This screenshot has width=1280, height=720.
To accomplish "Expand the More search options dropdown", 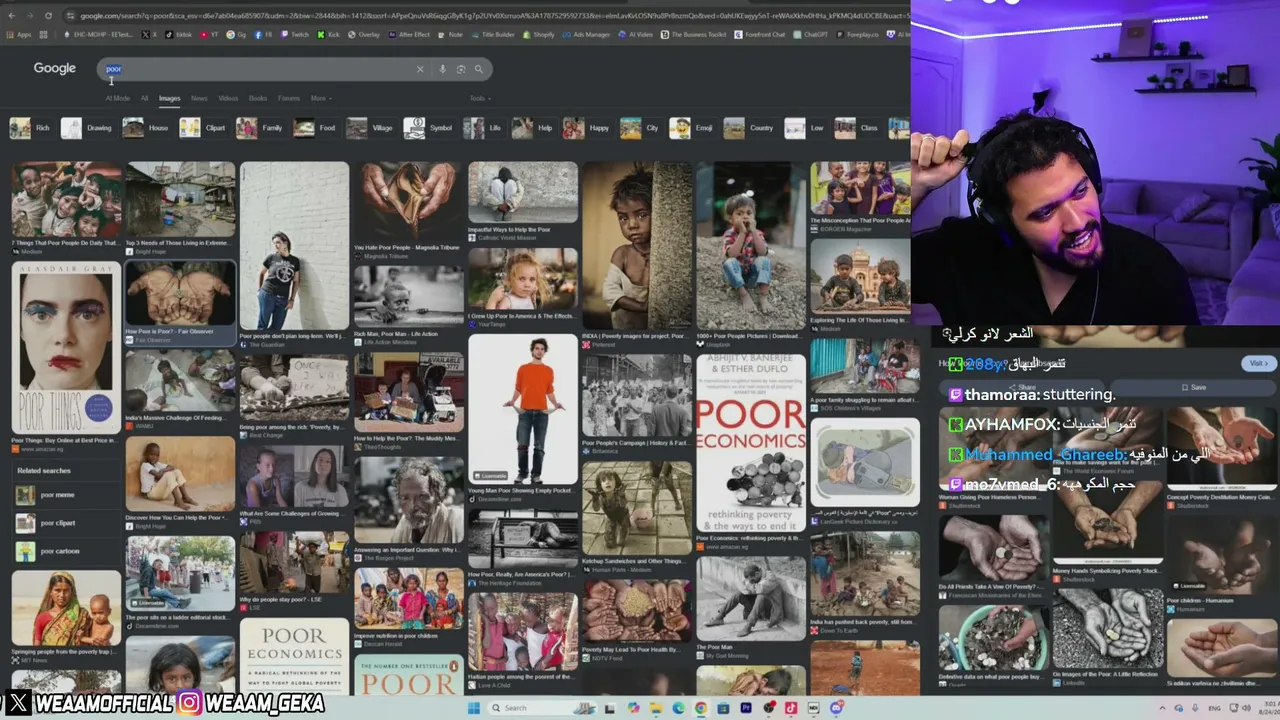I will 321,98.
